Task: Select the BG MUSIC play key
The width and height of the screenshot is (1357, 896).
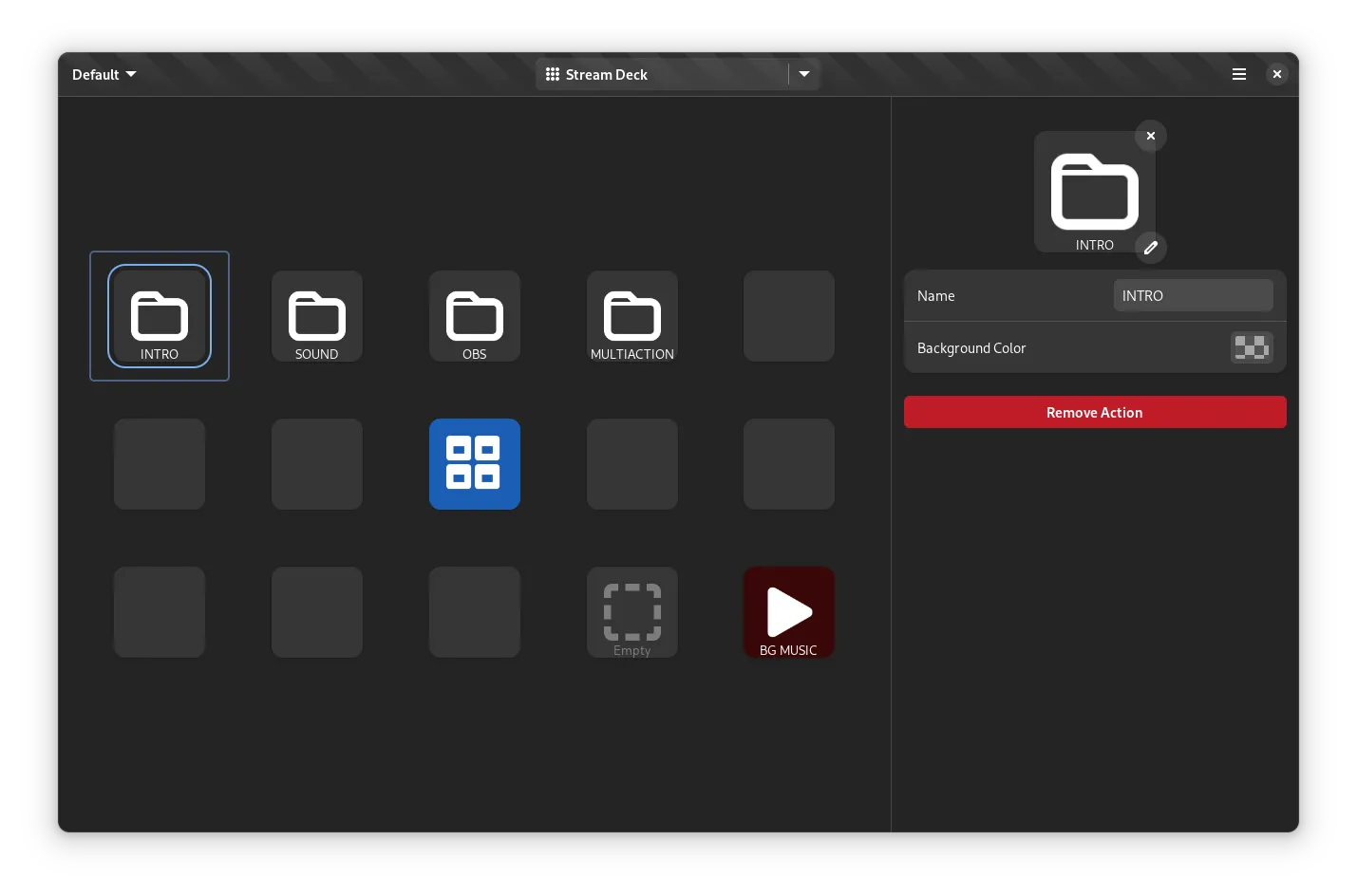Action: (x=789, y=612)
